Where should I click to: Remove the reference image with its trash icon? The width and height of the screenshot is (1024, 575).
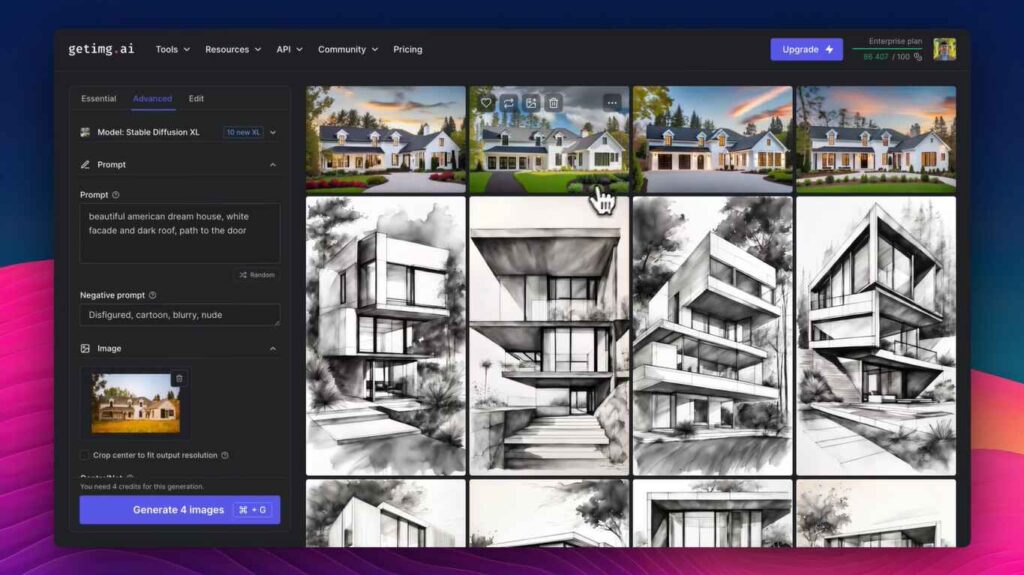(179, 378)
